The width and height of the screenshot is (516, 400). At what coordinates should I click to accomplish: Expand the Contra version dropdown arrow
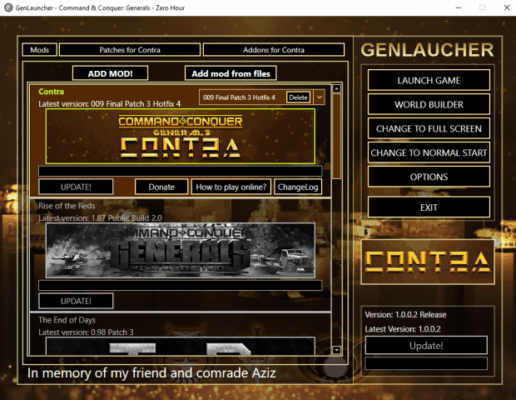coord(319,97)
